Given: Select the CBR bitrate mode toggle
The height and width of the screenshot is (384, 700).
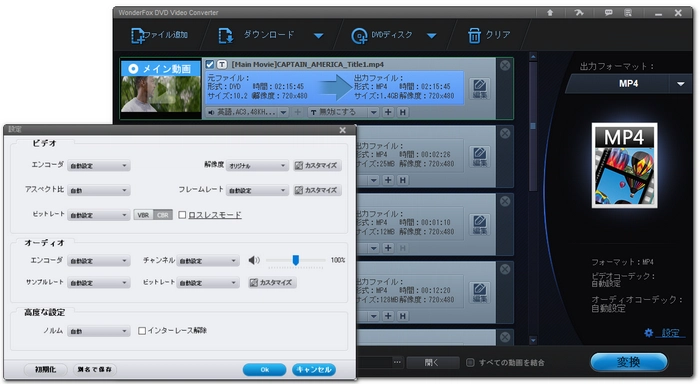Looking at the screenshot, I should click(163, 215).
